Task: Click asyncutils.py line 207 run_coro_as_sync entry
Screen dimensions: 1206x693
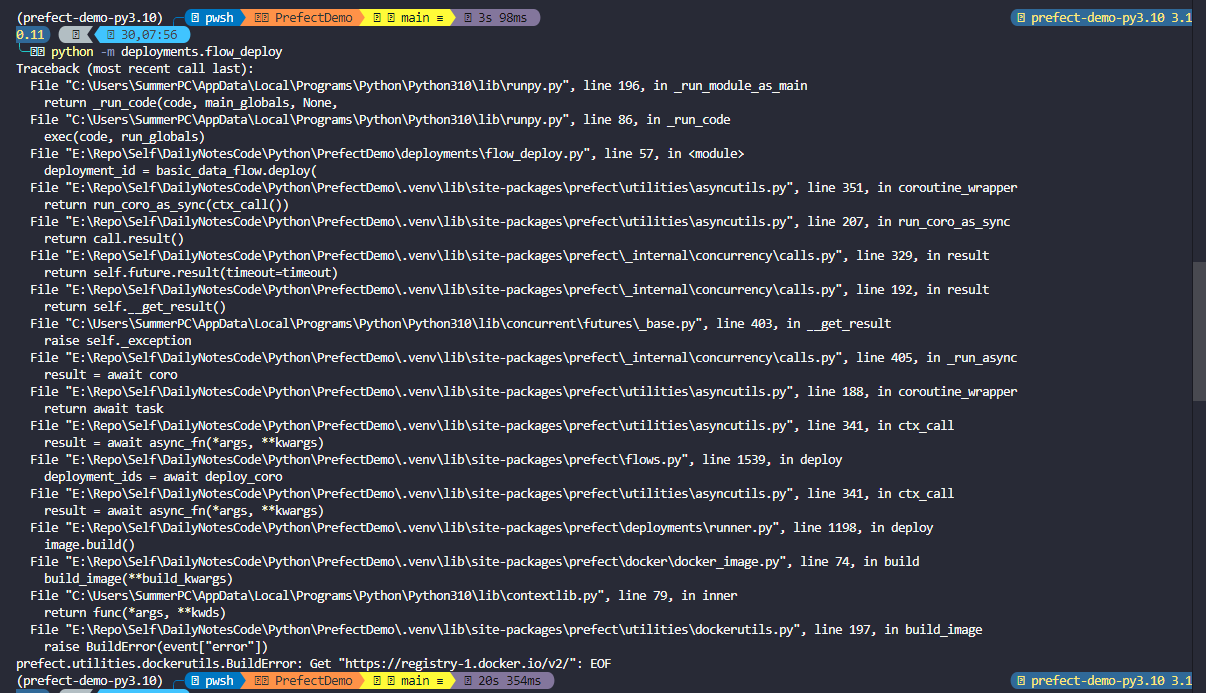Action: tap(520, 221)
